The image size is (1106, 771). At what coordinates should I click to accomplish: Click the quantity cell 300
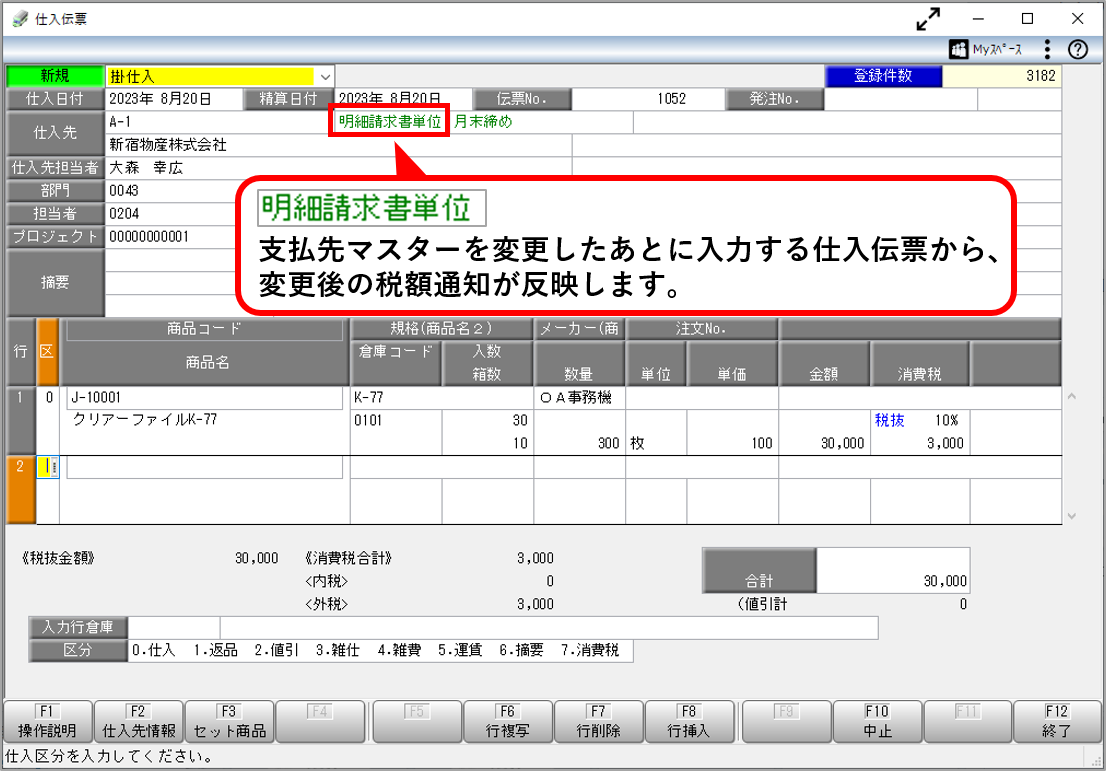(x=579, y=443)
